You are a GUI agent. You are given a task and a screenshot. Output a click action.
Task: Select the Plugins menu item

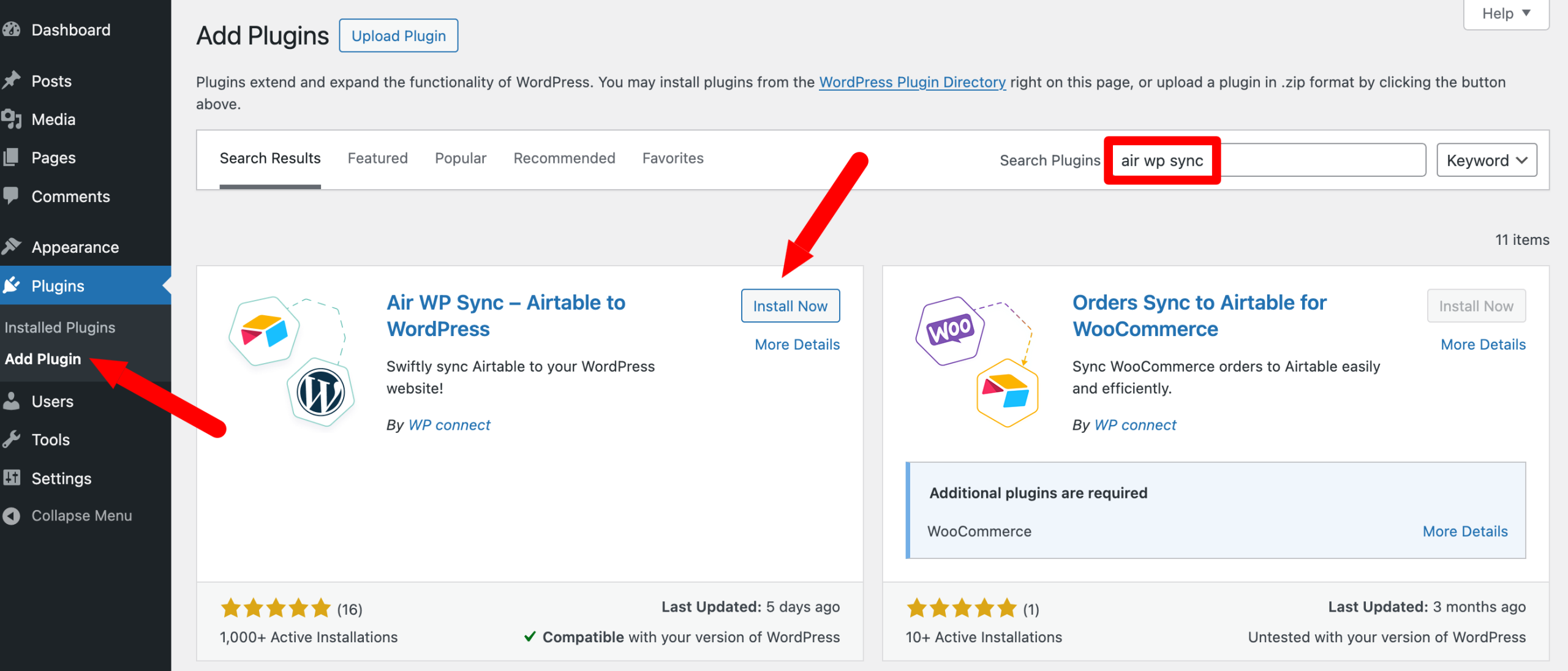click(x=86, y=285)
